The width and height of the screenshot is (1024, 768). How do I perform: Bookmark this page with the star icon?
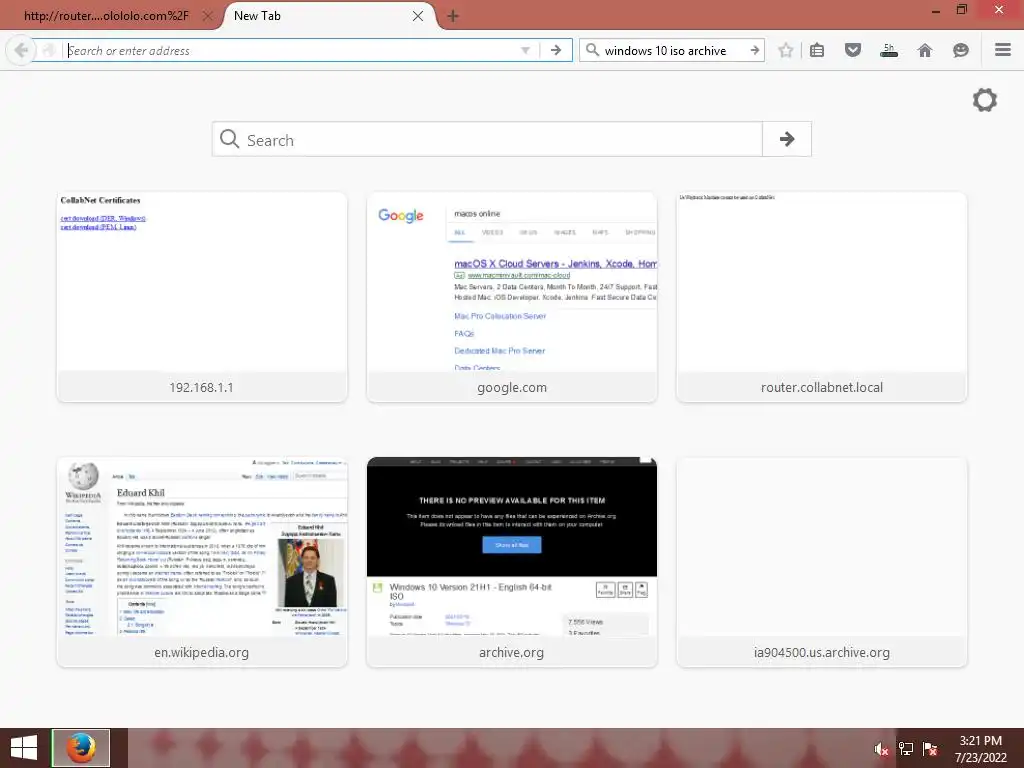(786, 50)
